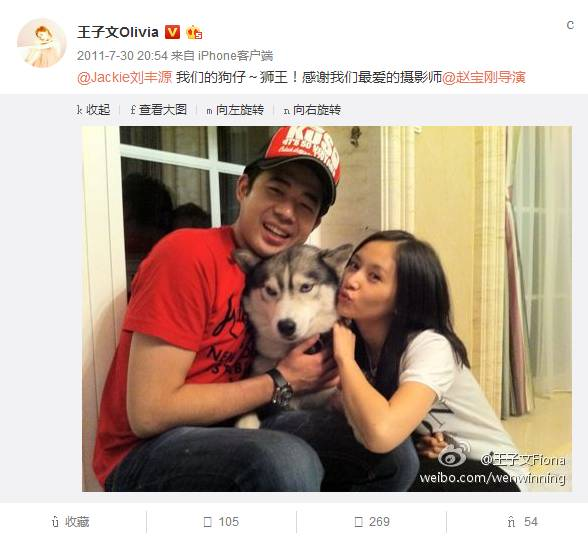Image resolution: width=588 pixels, height=538 pixels.
Task: Click the 王子文Olivia profile avatar
Action: [41, 43]
